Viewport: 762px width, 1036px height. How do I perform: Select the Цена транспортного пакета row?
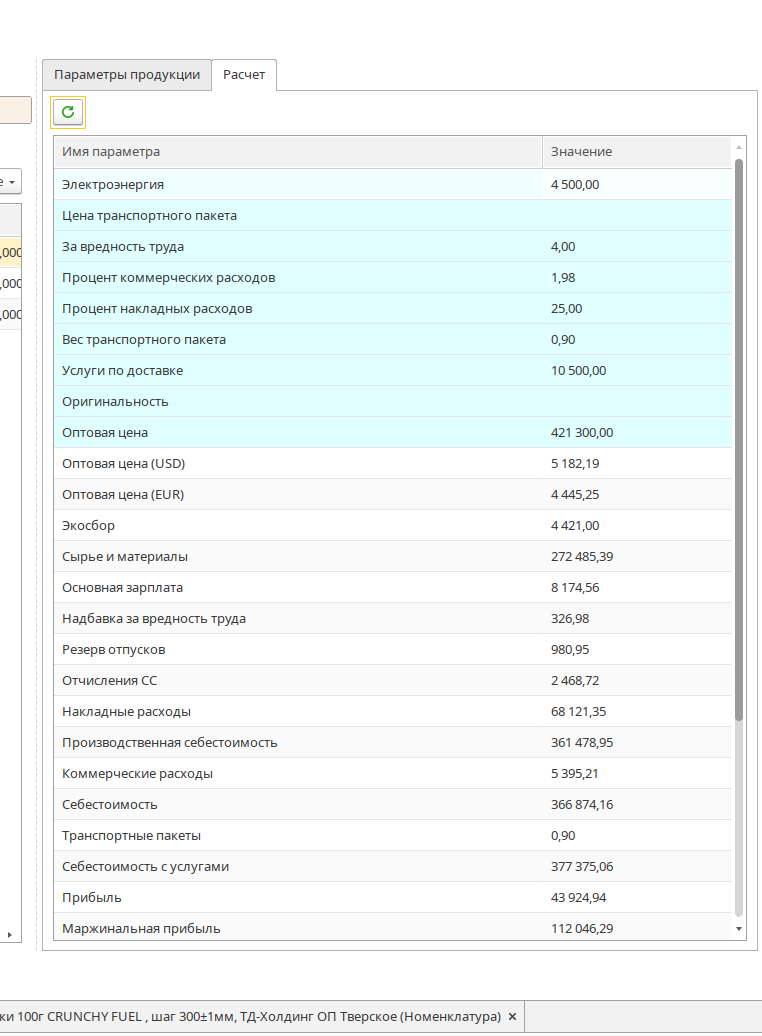pyautogui.click(x=298, y=216)
